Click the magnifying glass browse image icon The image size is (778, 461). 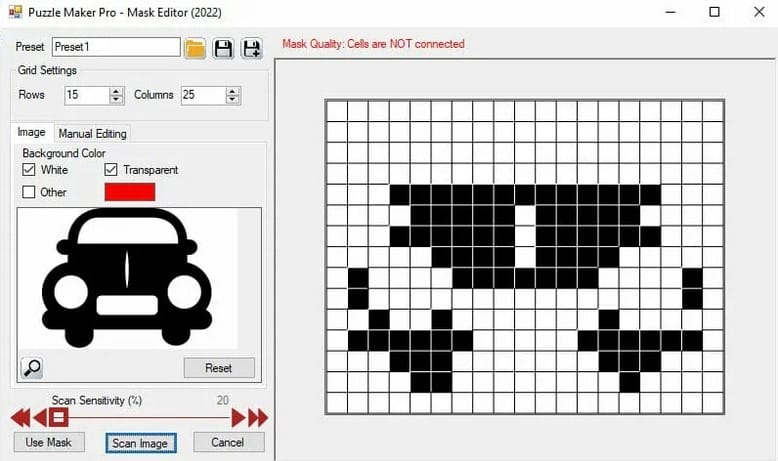[x=32, y=367]
